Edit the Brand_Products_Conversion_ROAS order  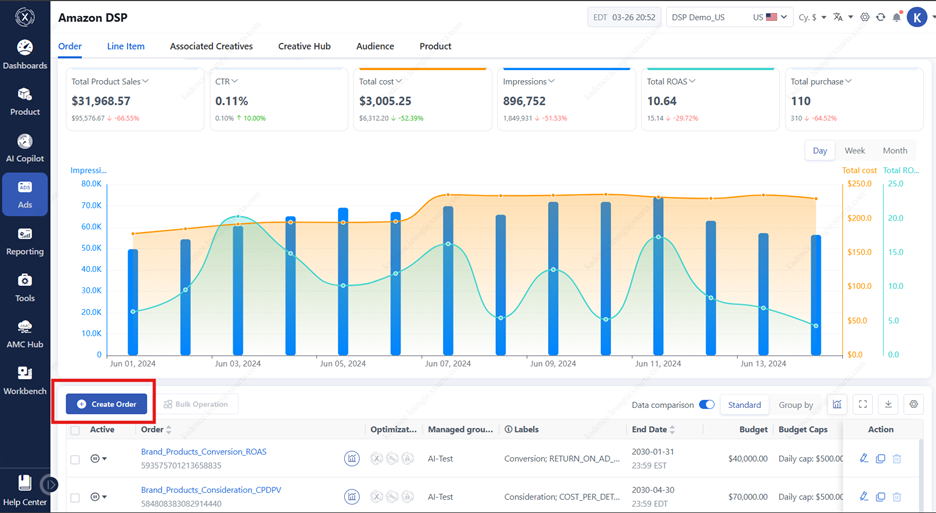tap(864, 459)
